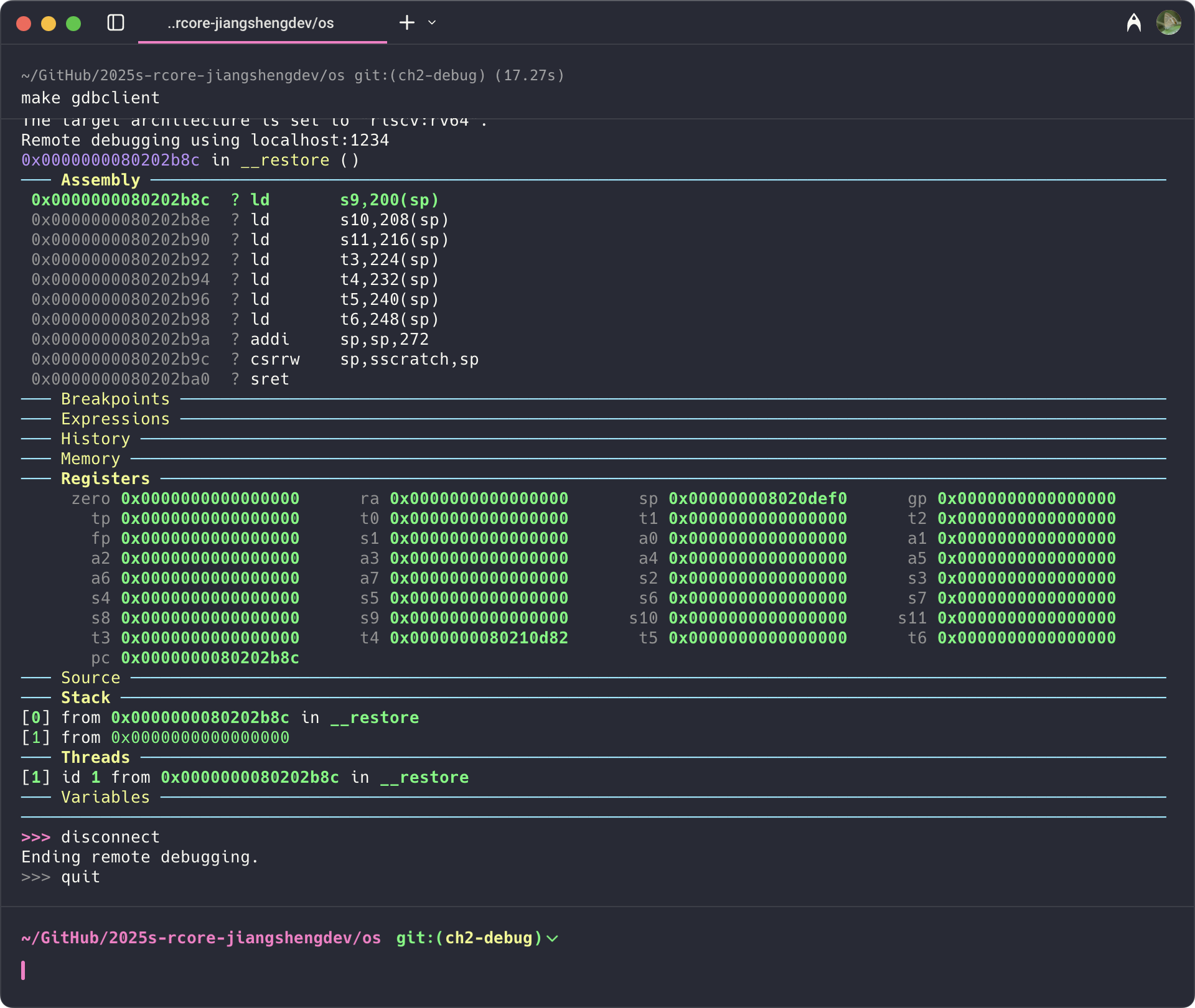Click the yellow minimize window button

coord(49,24)
